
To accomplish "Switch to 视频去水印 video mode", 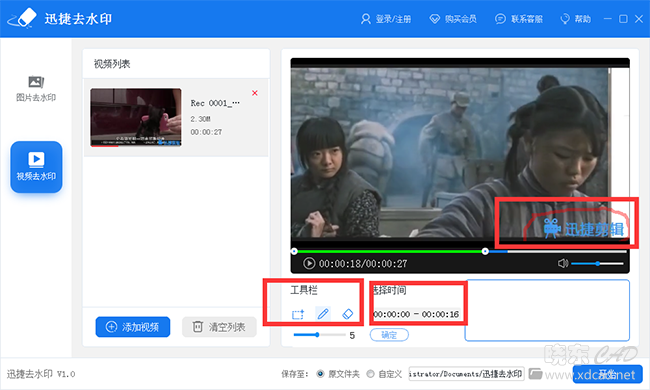I will coord(36,167).
